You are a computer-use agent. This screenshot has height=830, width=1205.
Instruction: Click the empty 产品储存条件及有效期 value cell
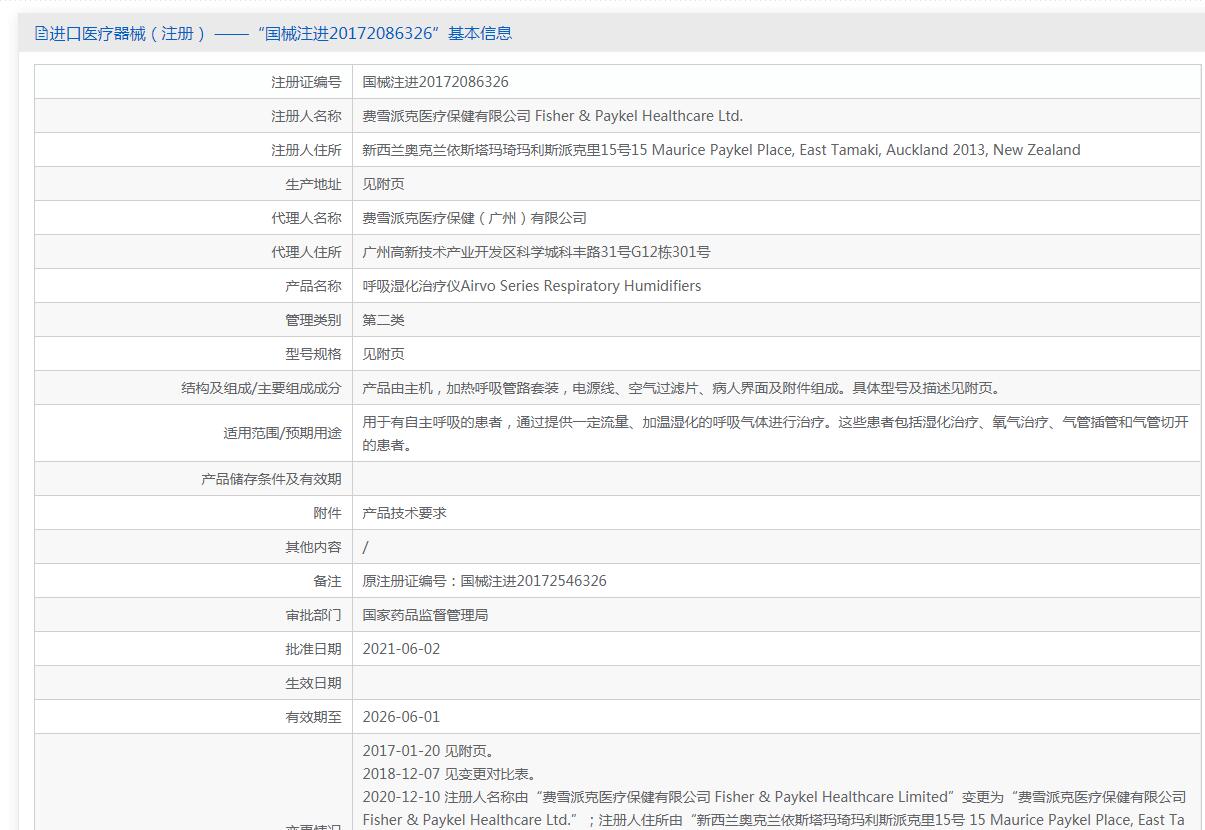tap(776, 479)
